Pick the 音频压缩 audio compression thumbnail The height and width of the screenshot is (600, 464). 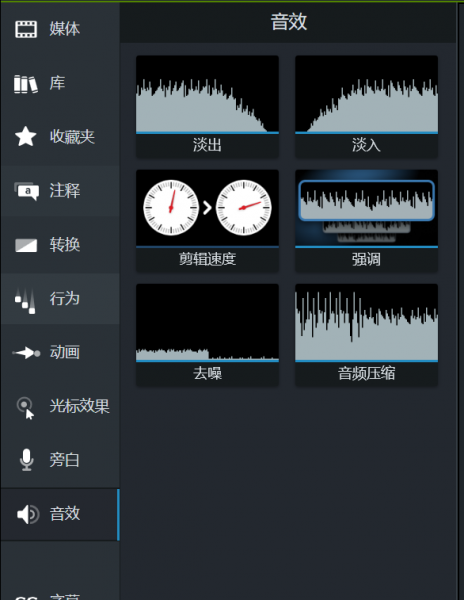[366, 323]
